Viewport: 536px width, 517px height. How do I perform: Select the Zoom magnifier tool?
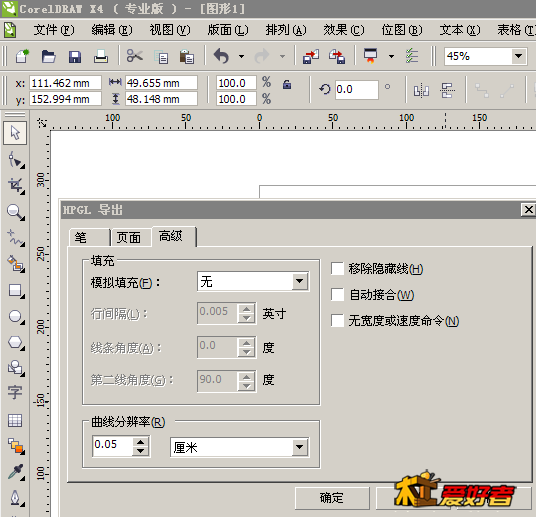pyautogui.click(x=15, y=212)
